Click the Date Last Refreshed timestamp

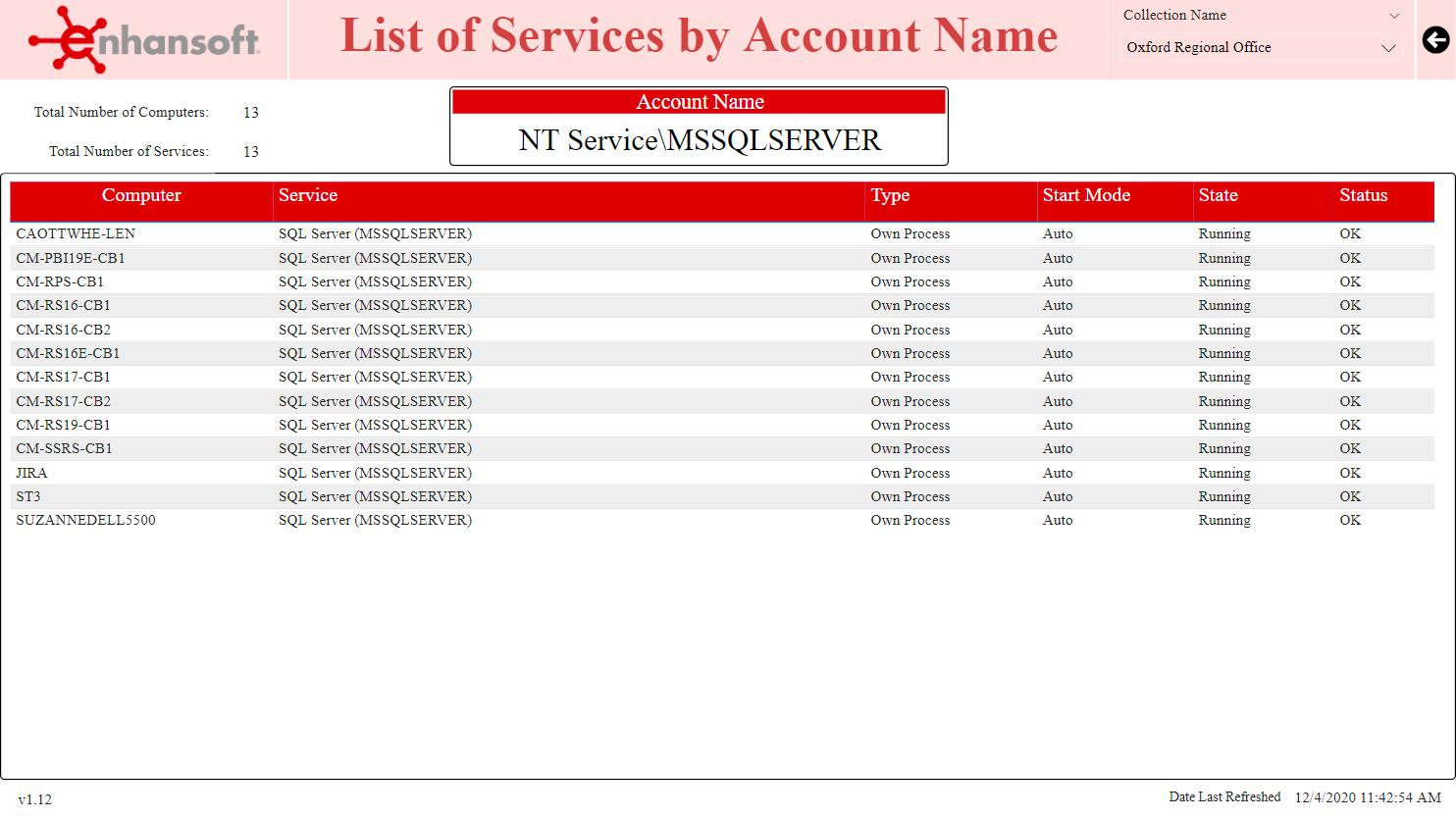1366,797
